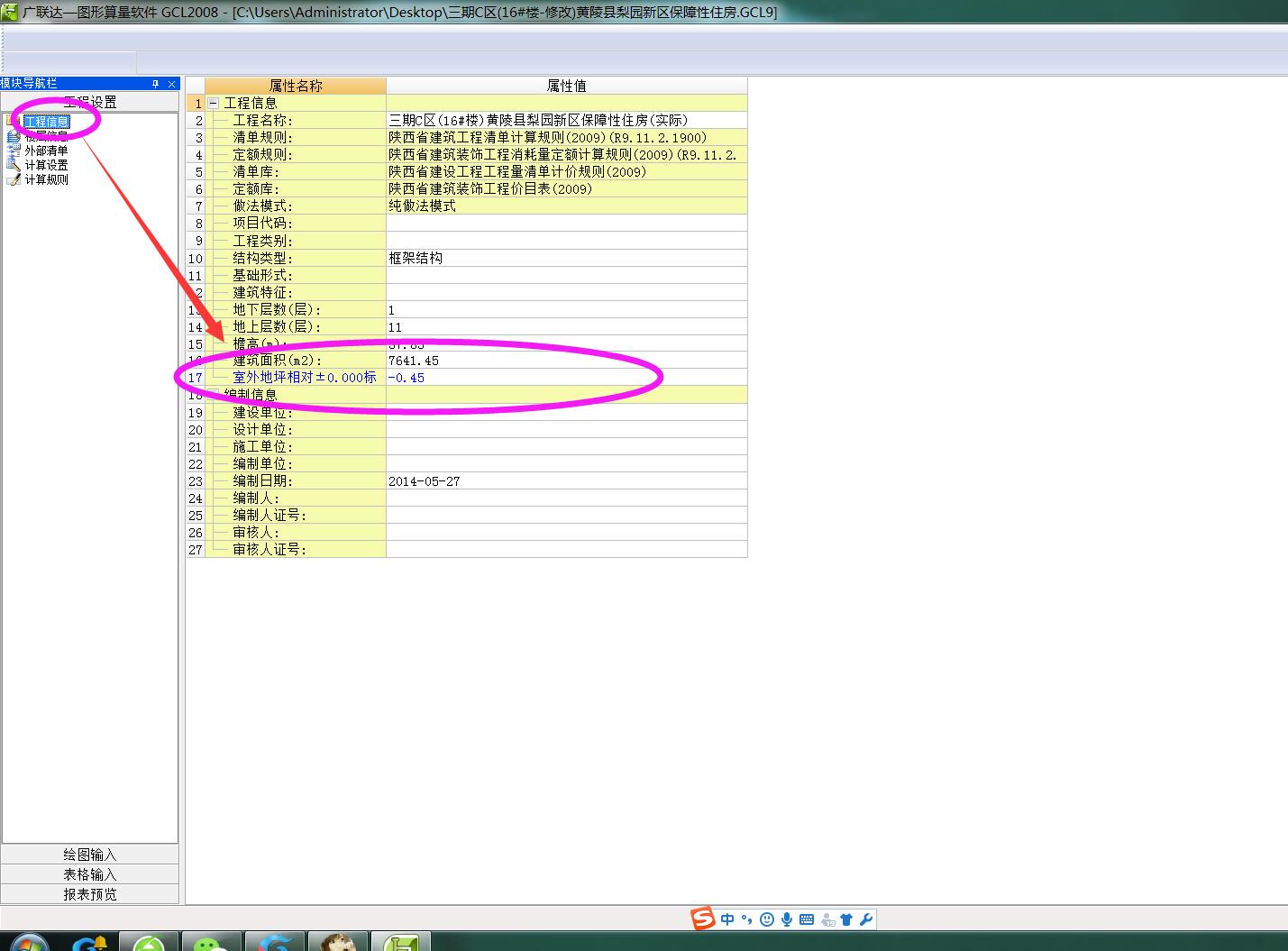The width and height of the screenshot is (1288, 951).
Task: Select the 地上层数 value 11
Action: point(567,326)
